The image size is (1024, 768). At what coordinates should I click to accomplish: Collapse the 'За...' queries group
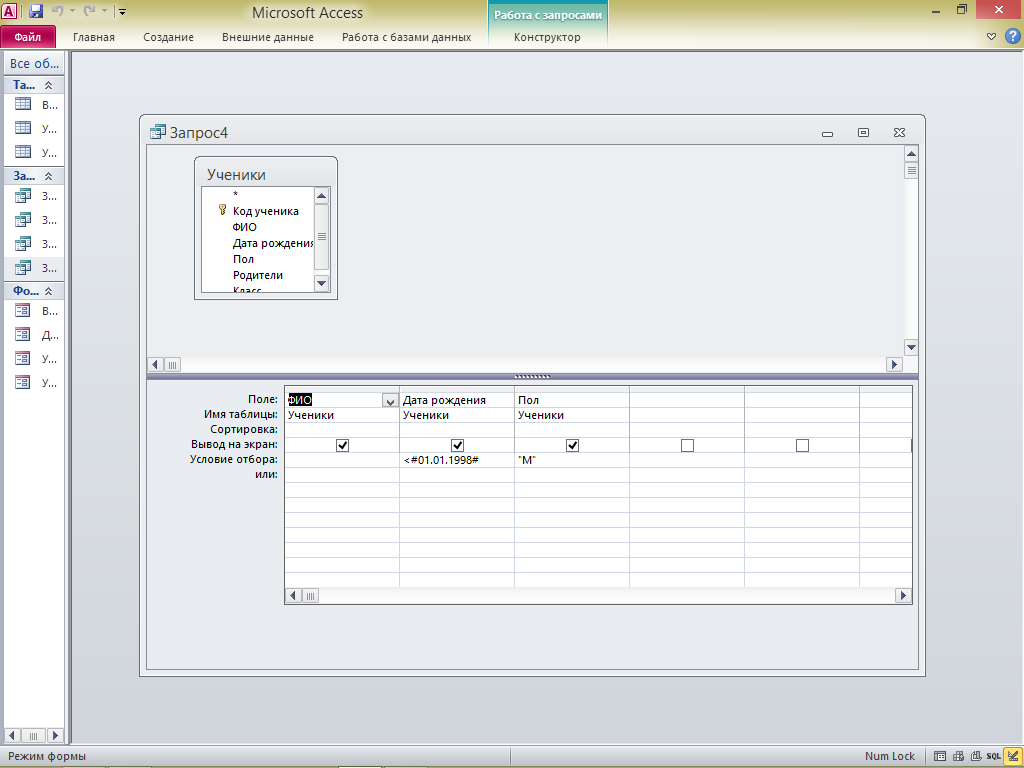pos(48,176)
